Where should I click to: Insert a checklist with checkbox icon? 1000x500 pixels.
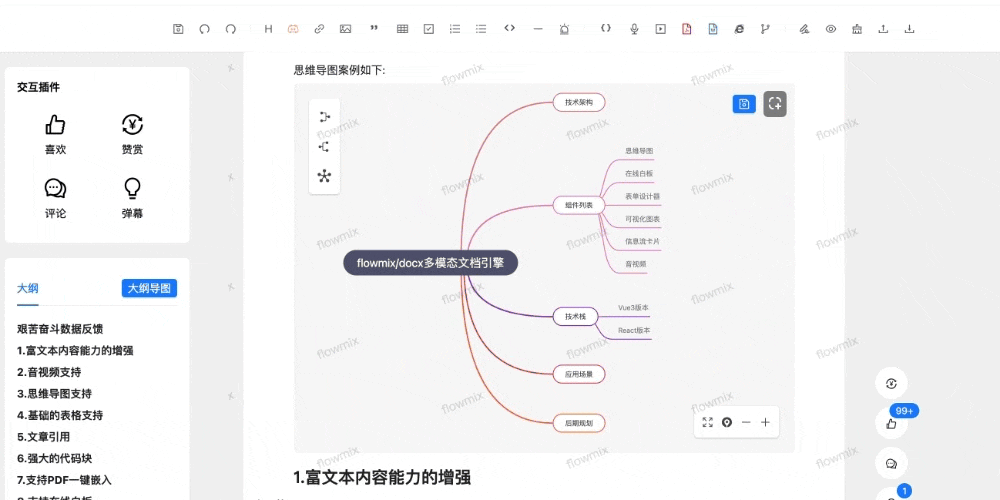[x=429, y=29]
